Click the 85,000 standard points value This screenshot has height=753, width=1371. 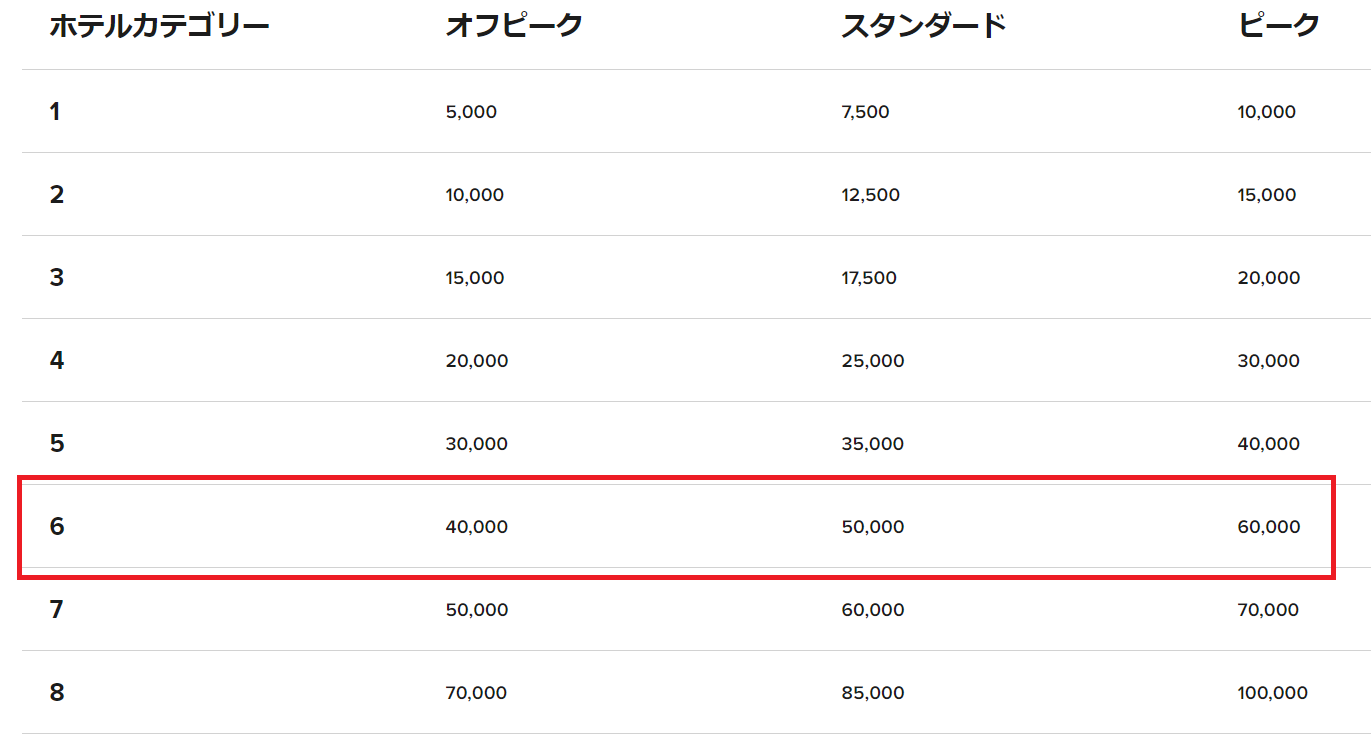[x=872, y=693]
